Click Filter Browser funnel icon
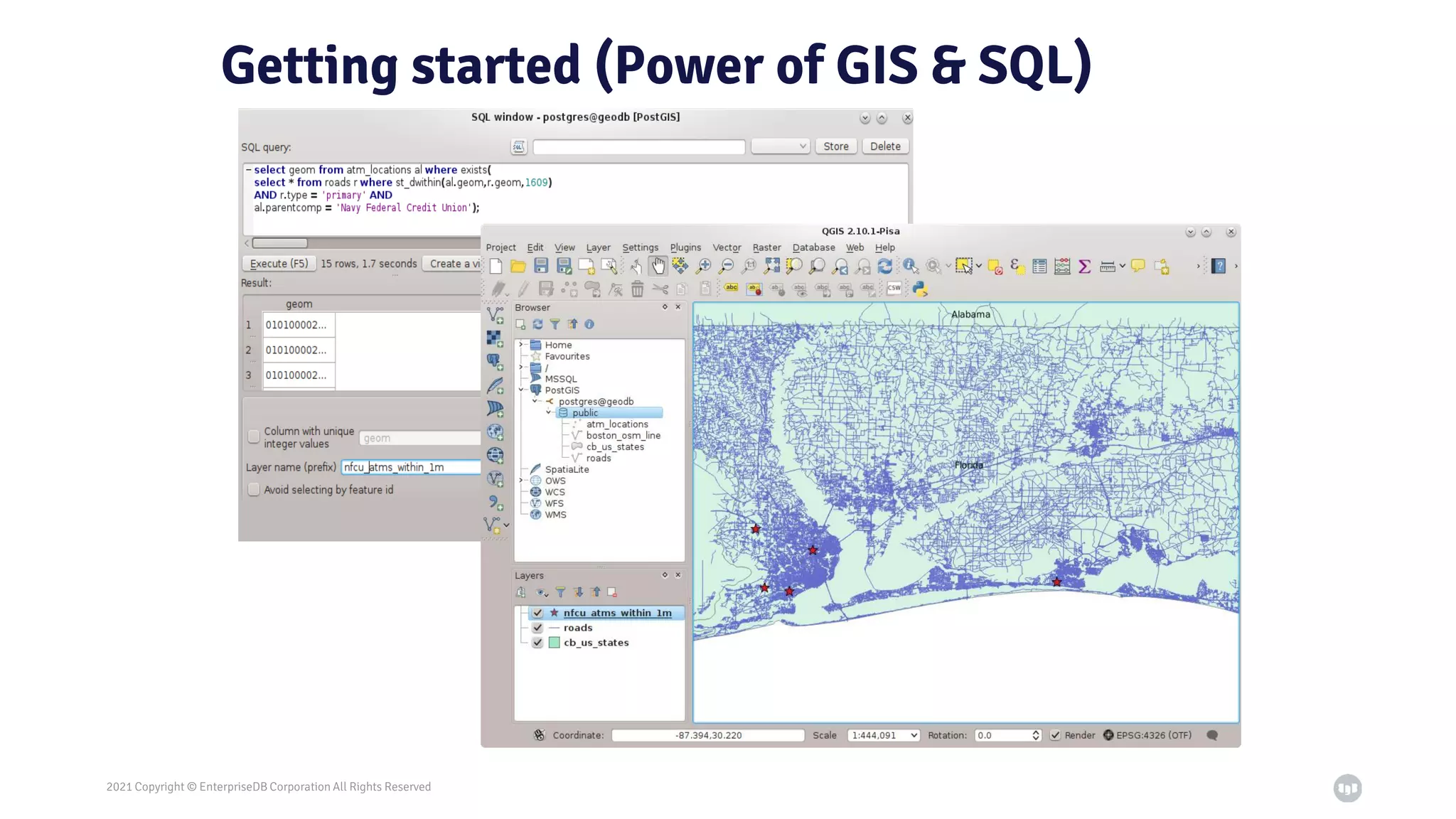 [x=555, y=324]
